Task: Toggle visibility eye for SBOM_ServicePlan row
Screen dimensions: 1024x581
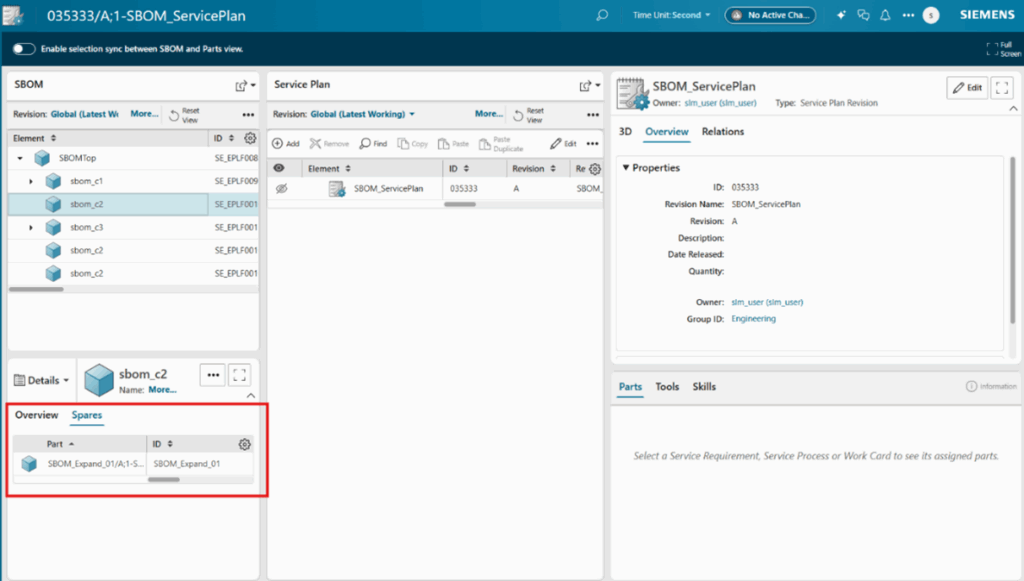Action: (281, 188)
